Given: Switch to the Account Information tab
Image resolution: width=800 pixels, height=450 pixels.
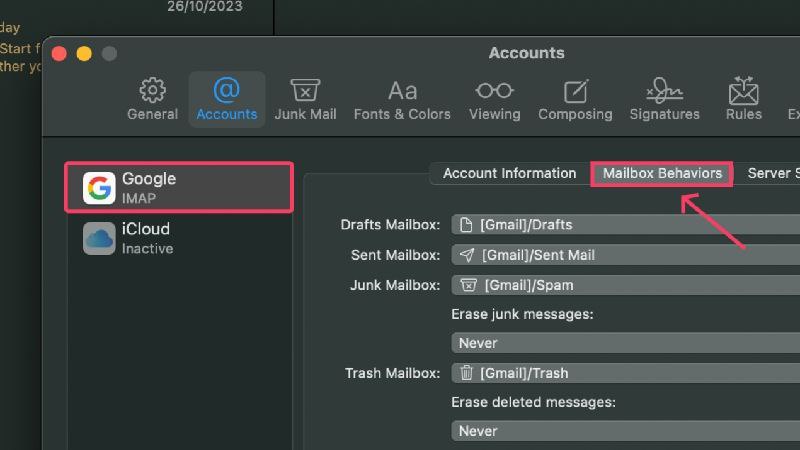Looking at the screenshot, I should pos(509,173).
